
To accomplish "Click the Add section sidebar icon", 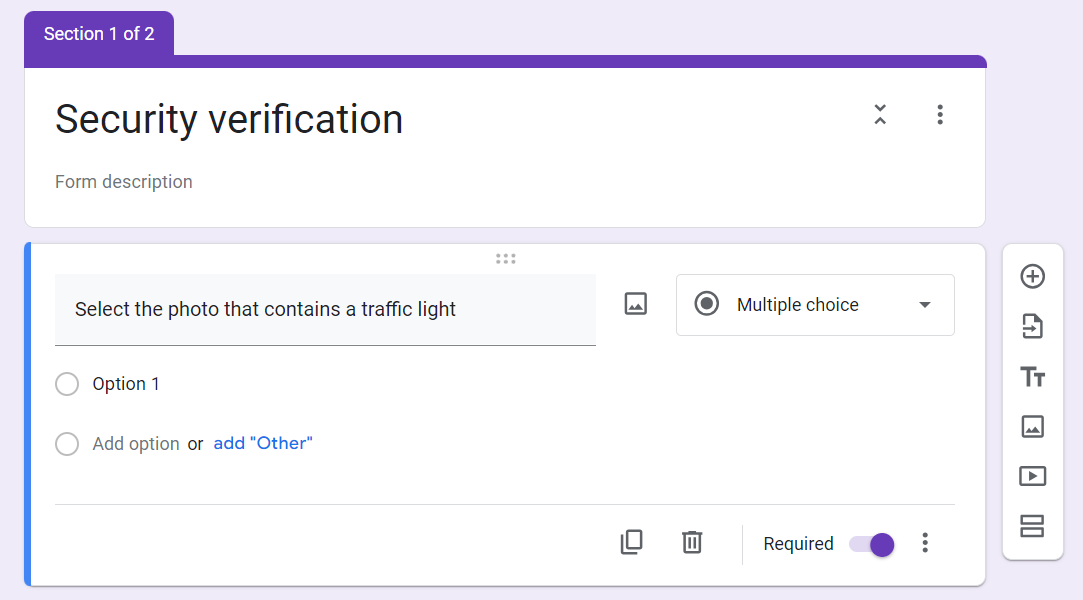I will coord(1033,526).
